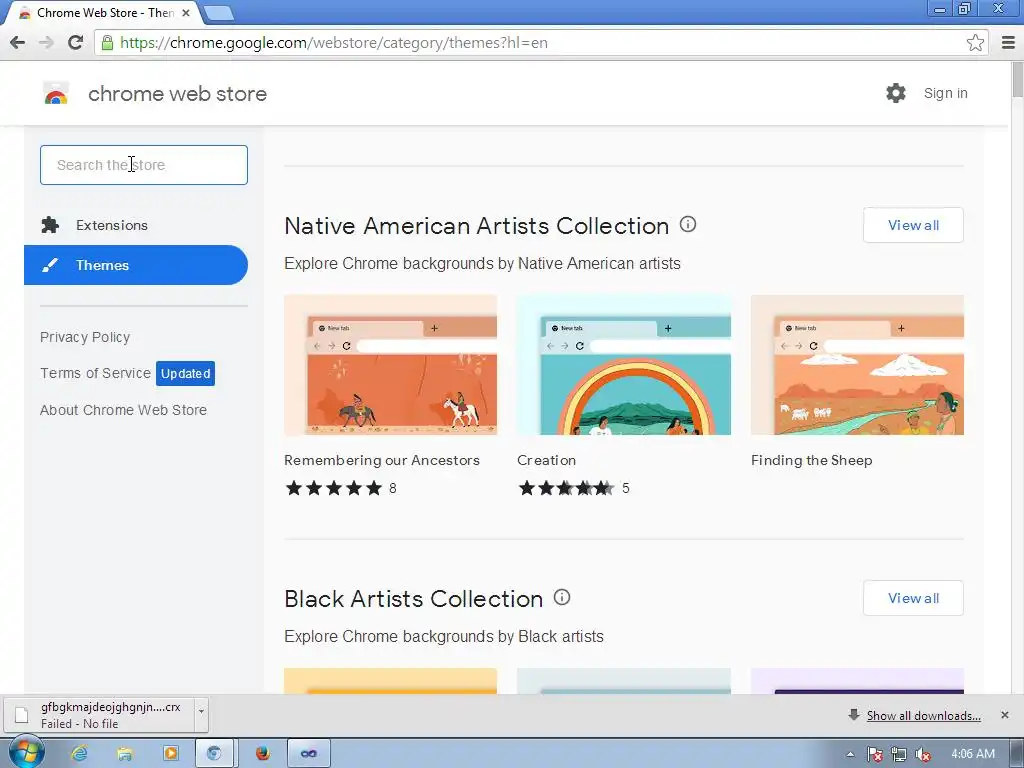Switch to the Chrome Web Store tab
This screenshot has height=768, width=1024.
[x=104, y=13]
